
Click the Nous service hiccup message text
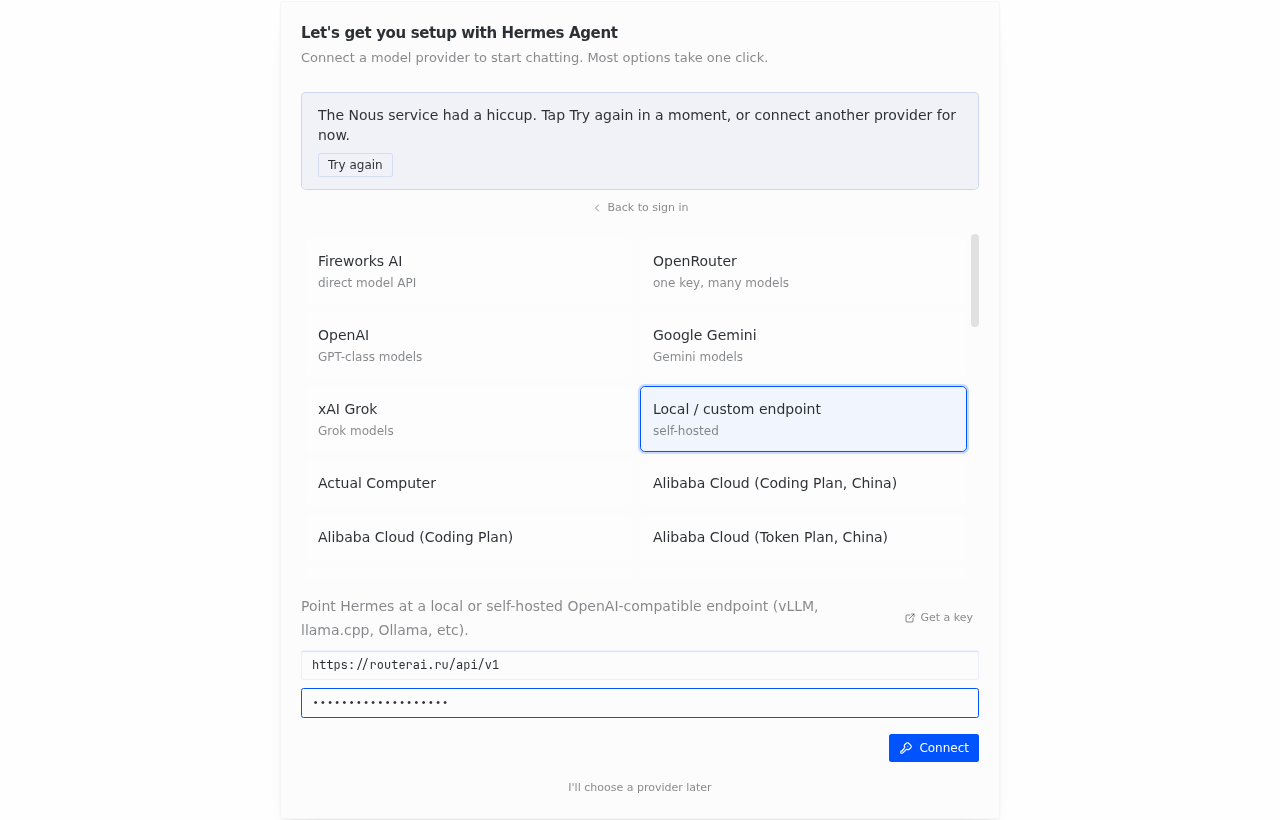pos(637,125)
